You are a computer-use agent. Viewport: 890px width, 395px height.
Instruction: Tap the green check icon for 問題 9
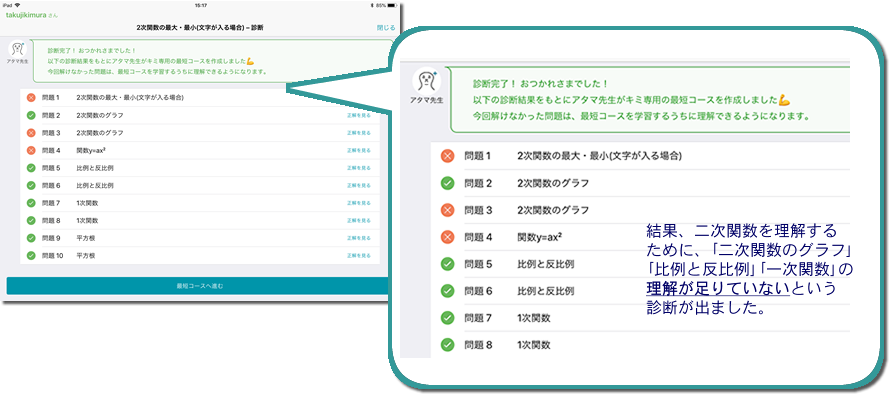(x=31, y=238)
